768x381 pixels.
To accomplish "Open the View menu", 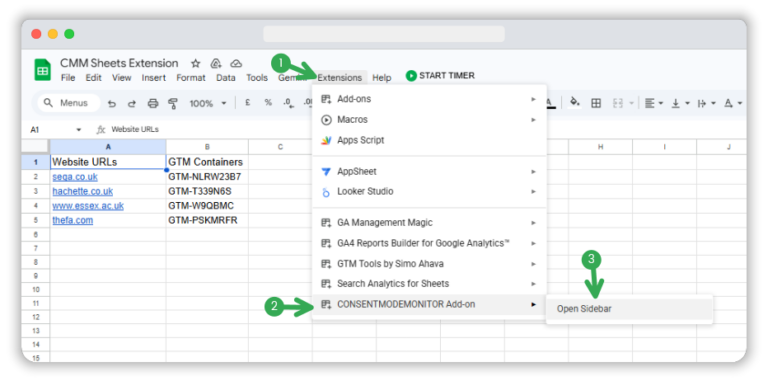I will pos(121,77).
